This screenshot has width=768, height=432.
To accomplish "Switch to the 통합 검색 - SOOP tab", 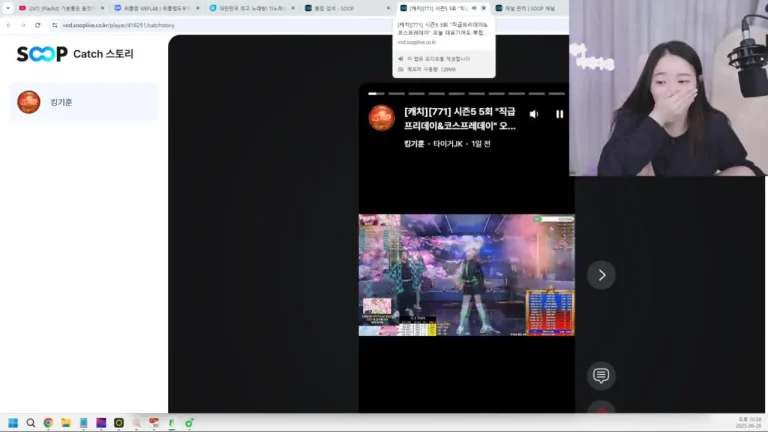I will point(347,8).
